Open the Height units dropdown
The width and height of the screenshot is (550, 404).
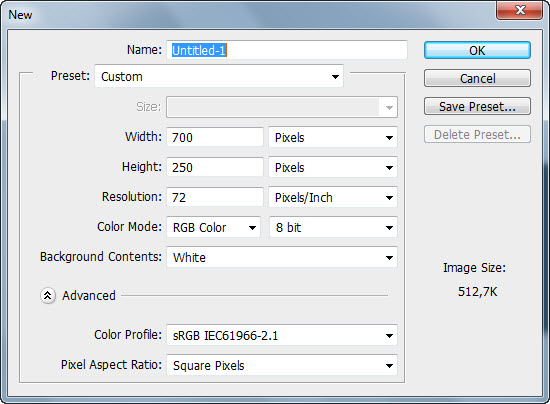tap(333, 167)
